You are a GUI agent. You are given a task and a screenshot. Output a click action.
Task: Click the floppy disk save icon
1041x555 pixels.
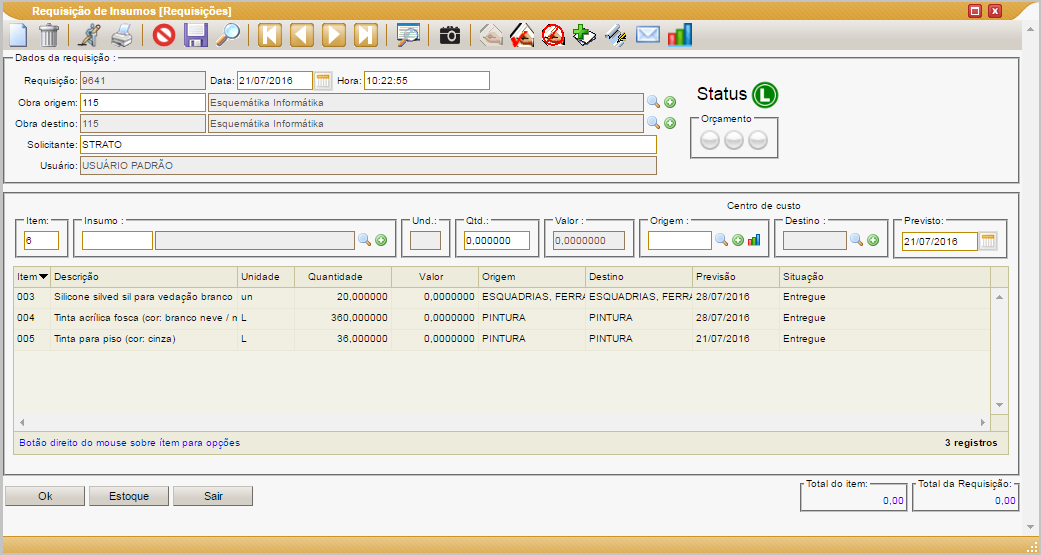(x=196, y=35)
